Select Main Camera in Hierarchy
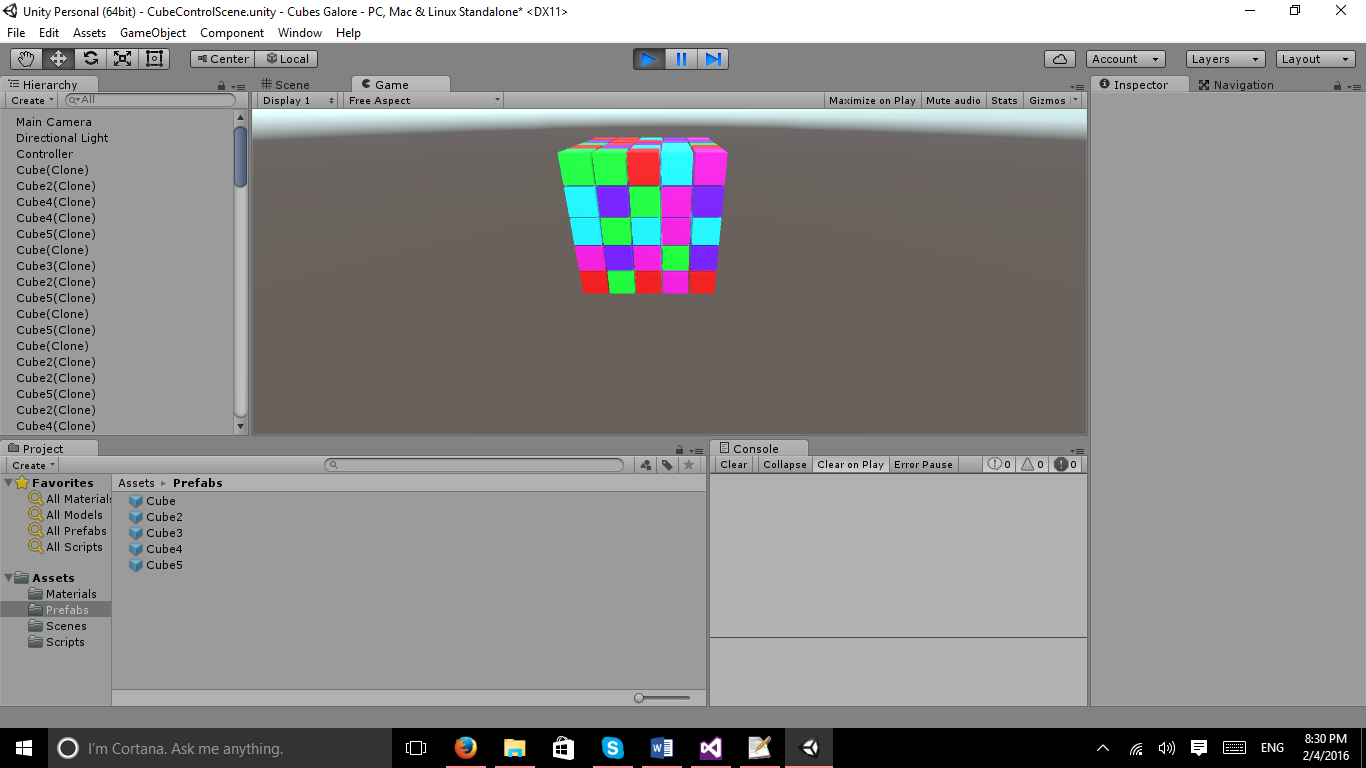 [54, 122]
